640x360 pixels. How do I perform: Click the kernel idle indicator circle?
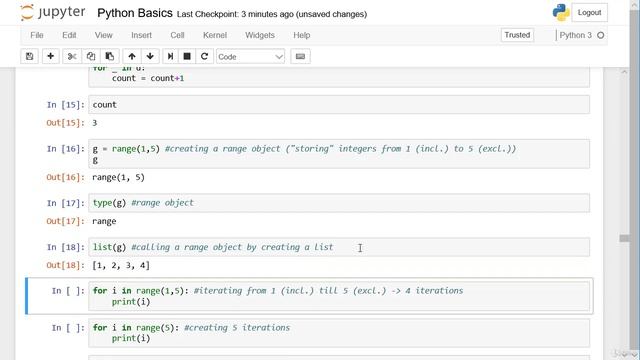coord(600,35)
